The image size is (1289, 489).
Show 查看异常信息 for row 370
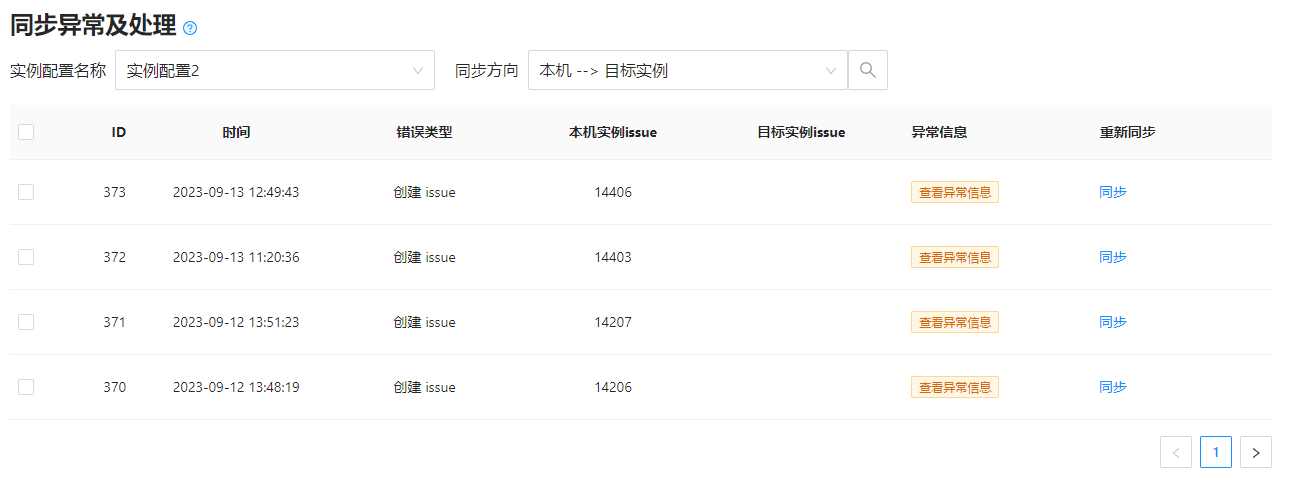pyautogui.click(x=954, y=387)
